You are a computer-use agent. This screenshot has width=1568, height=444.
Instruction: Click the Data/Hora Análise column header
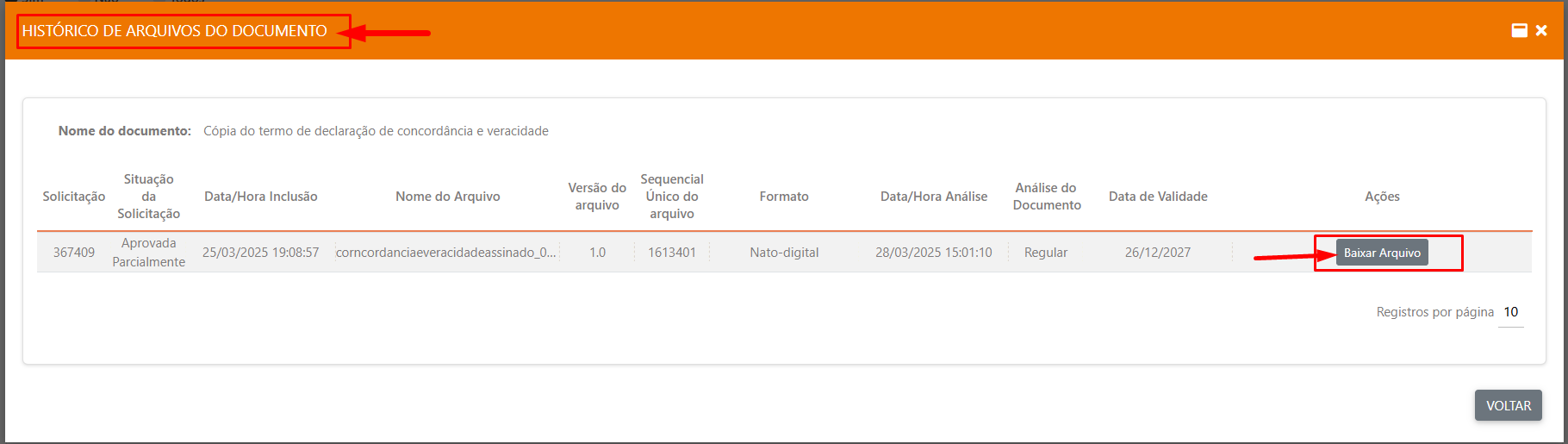[x=934, y=197]
